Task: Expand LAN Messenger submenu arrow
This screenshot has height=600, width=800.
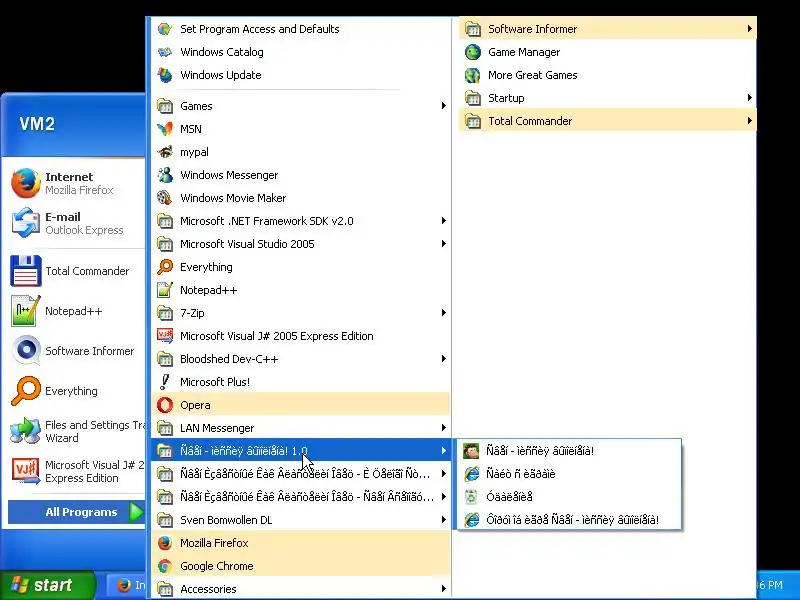Action: [x=443, y=428]
